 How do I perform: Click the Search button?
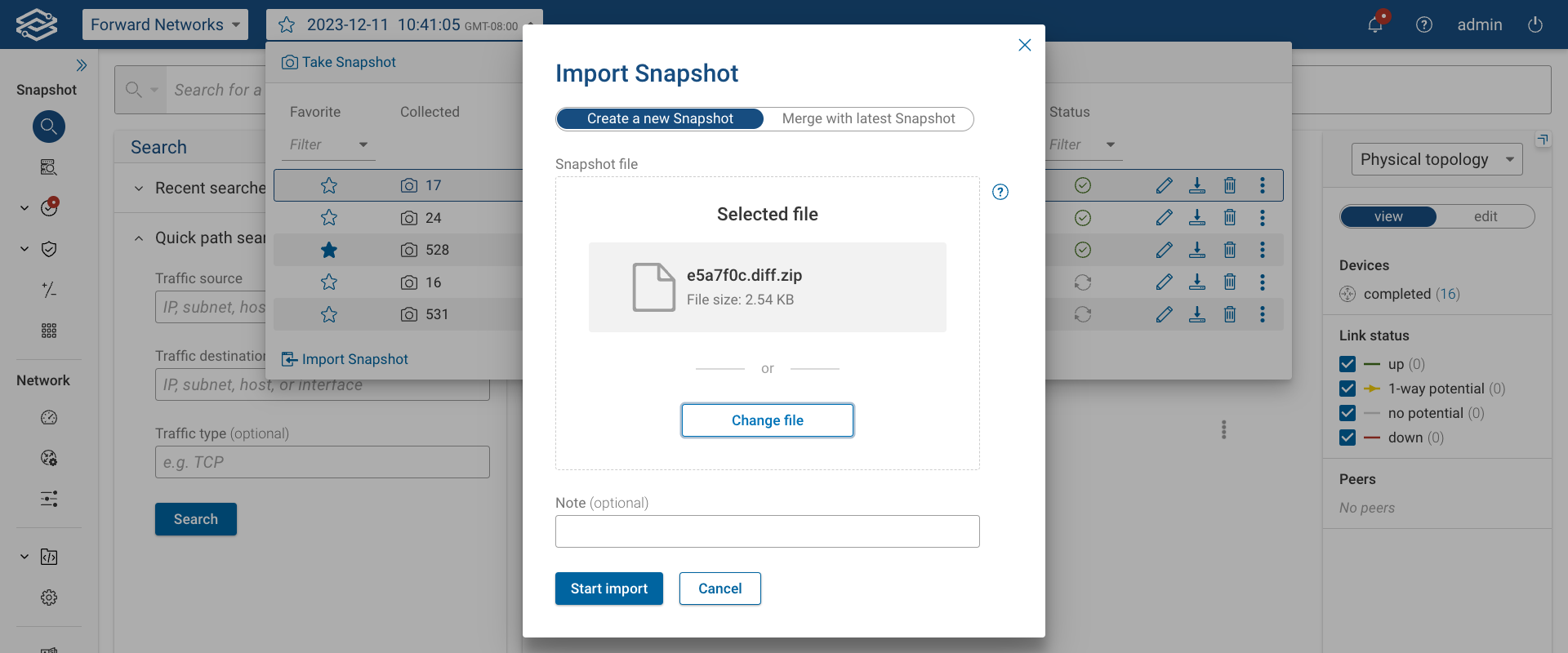(196, 519)
